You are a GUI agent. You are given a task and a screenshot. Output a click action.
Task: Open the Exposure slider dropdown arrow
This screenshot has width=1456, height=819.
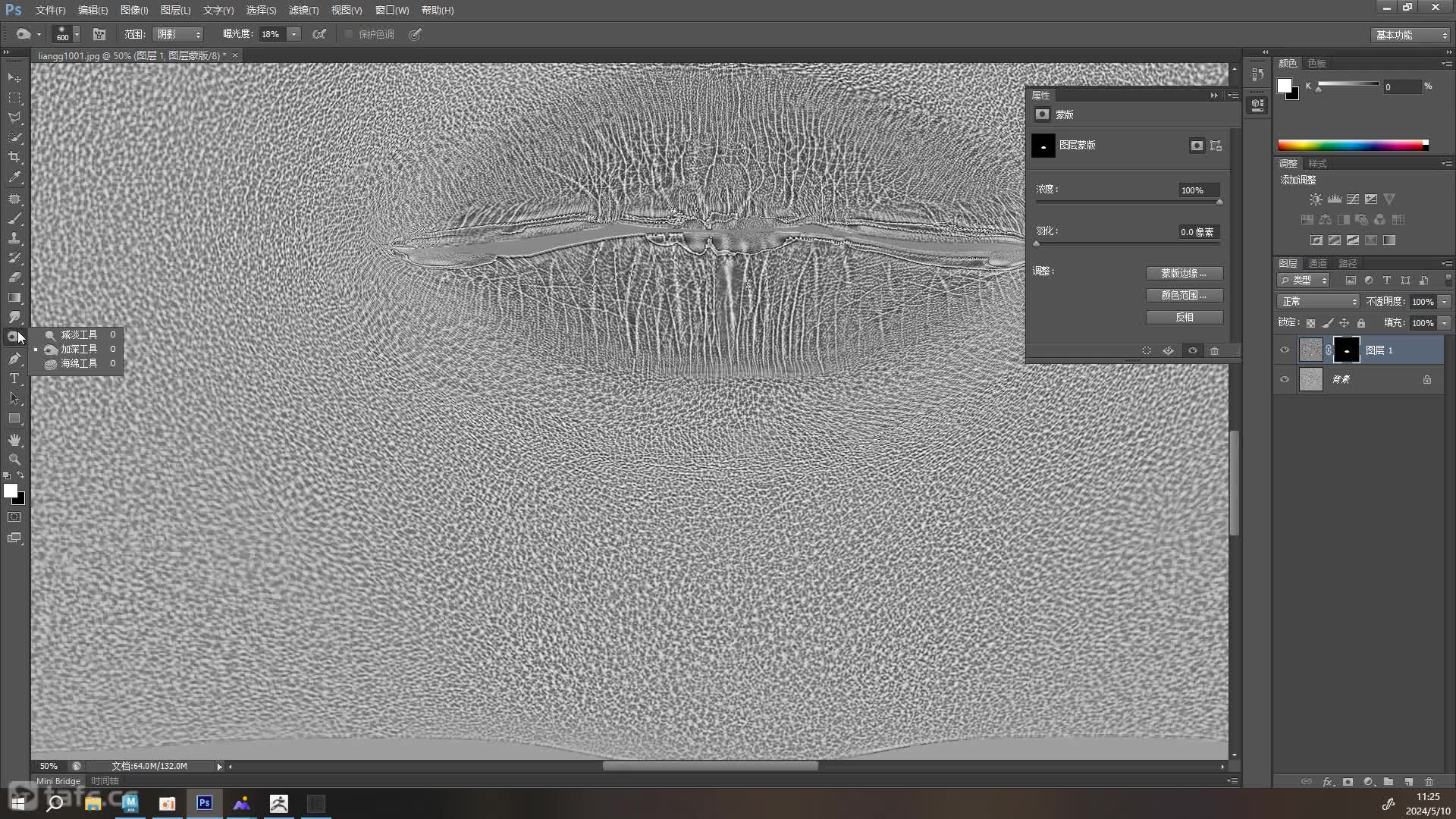294,34
